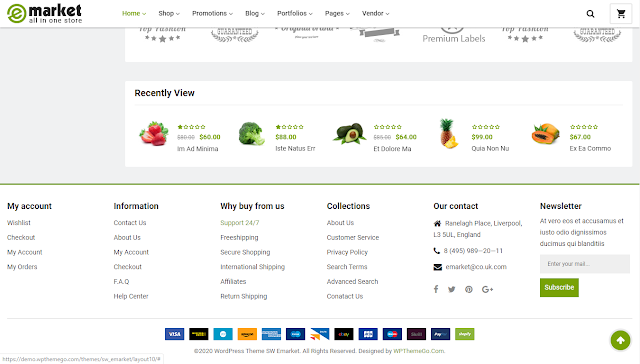Open Et Dolore Ma product link
Screen dimensions: 640x364
click(392, 149)
